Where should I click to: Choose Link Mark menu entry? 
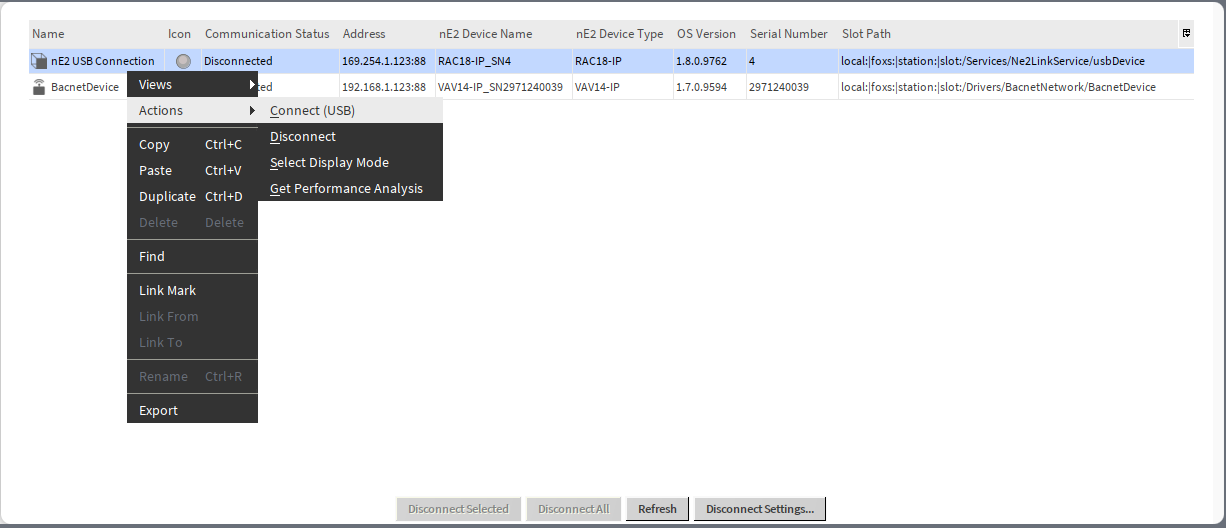pos(168,291)
